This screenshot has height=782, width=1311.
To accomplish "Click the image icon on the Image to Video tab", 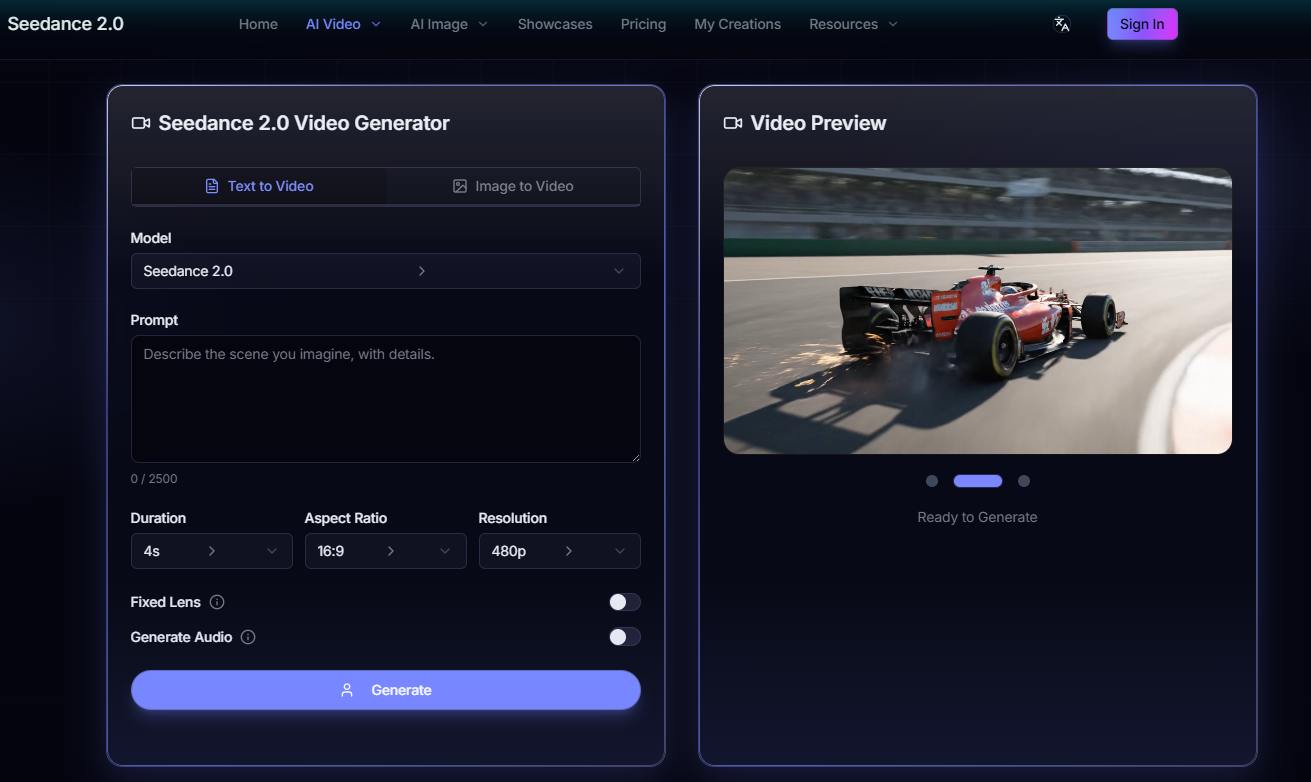I will (459, 185).
